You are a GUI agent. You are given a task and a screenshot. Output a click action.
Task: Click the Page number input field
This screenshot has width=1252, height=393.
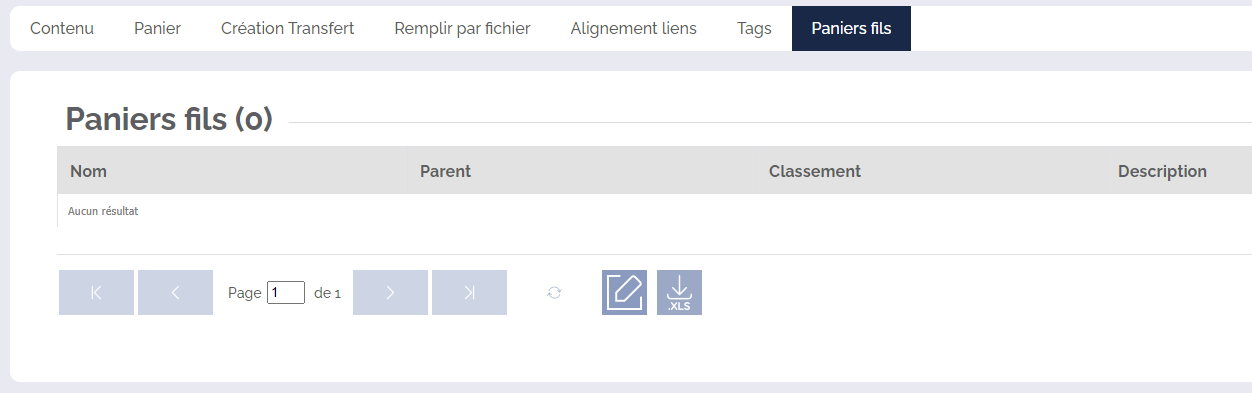coord(286,293)
